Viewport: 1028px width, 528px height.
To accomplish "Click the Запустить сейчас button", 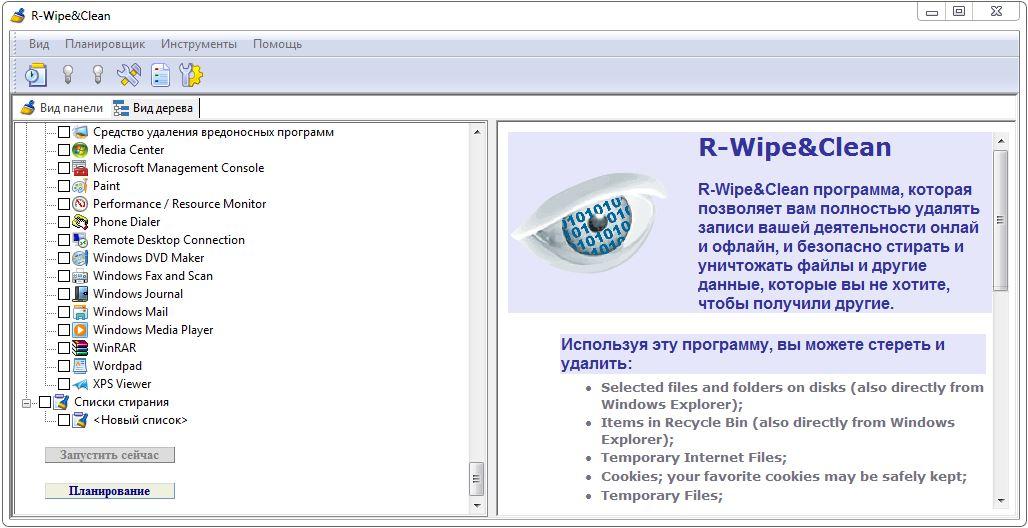I will (x=110, y=455).
